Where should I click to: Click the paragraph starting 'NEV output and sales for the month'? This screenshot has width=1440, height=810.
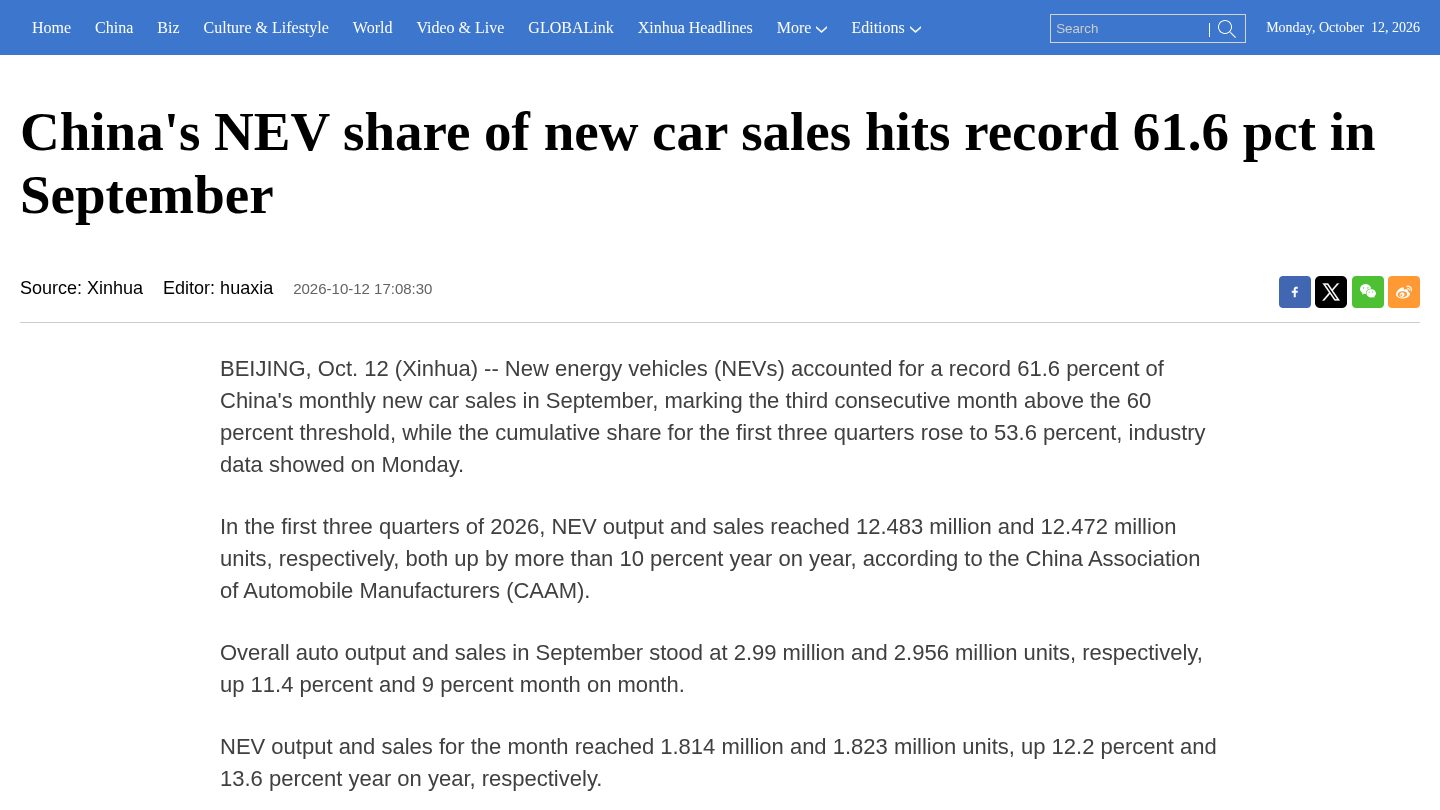coord(718,763)
